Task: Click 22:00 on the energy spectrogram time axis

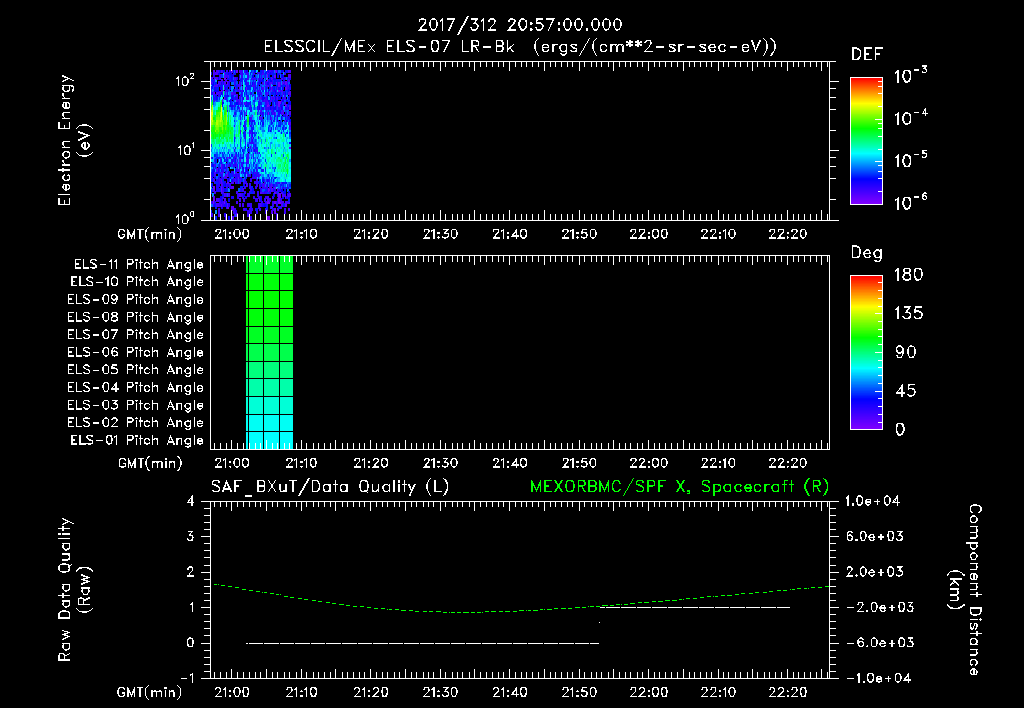Action: pos(648,234)
